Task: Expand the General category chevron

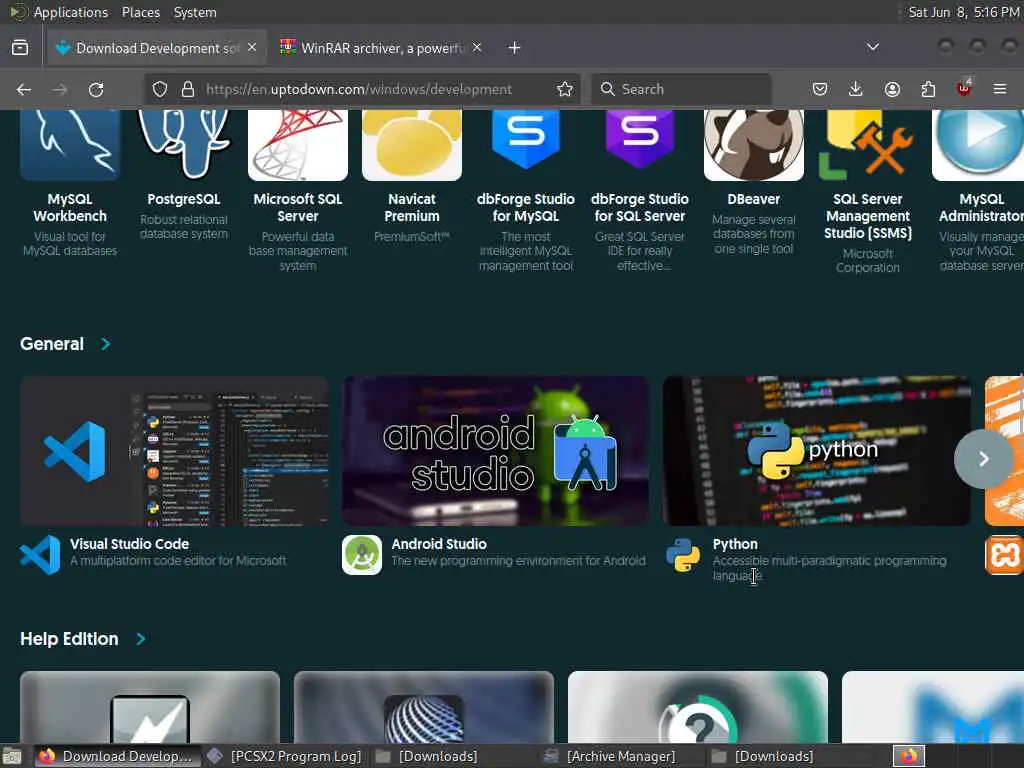Action: (106, 344)
